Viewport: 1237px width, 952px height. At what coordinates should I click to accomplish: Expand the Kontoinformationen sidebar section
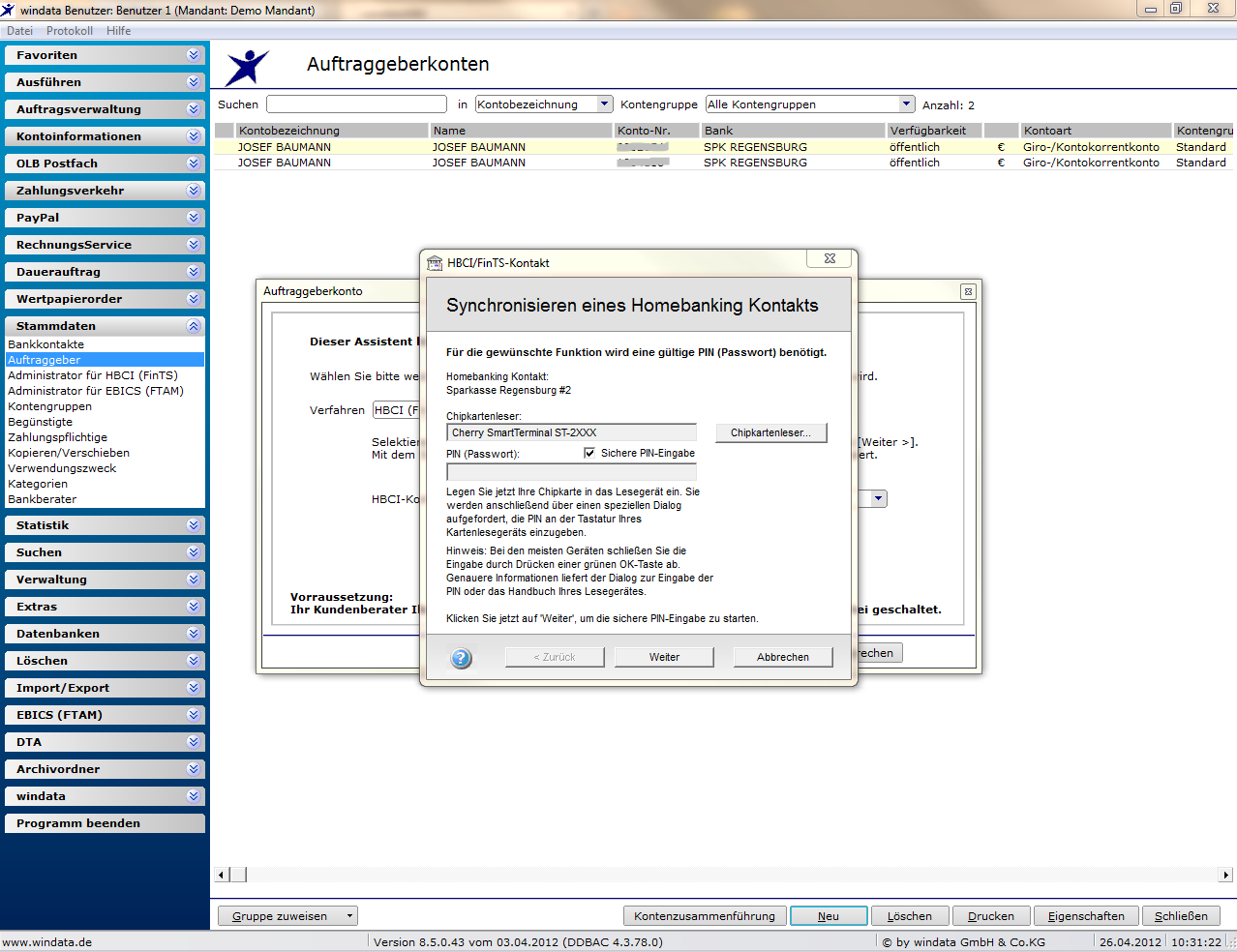pos(106,136)
